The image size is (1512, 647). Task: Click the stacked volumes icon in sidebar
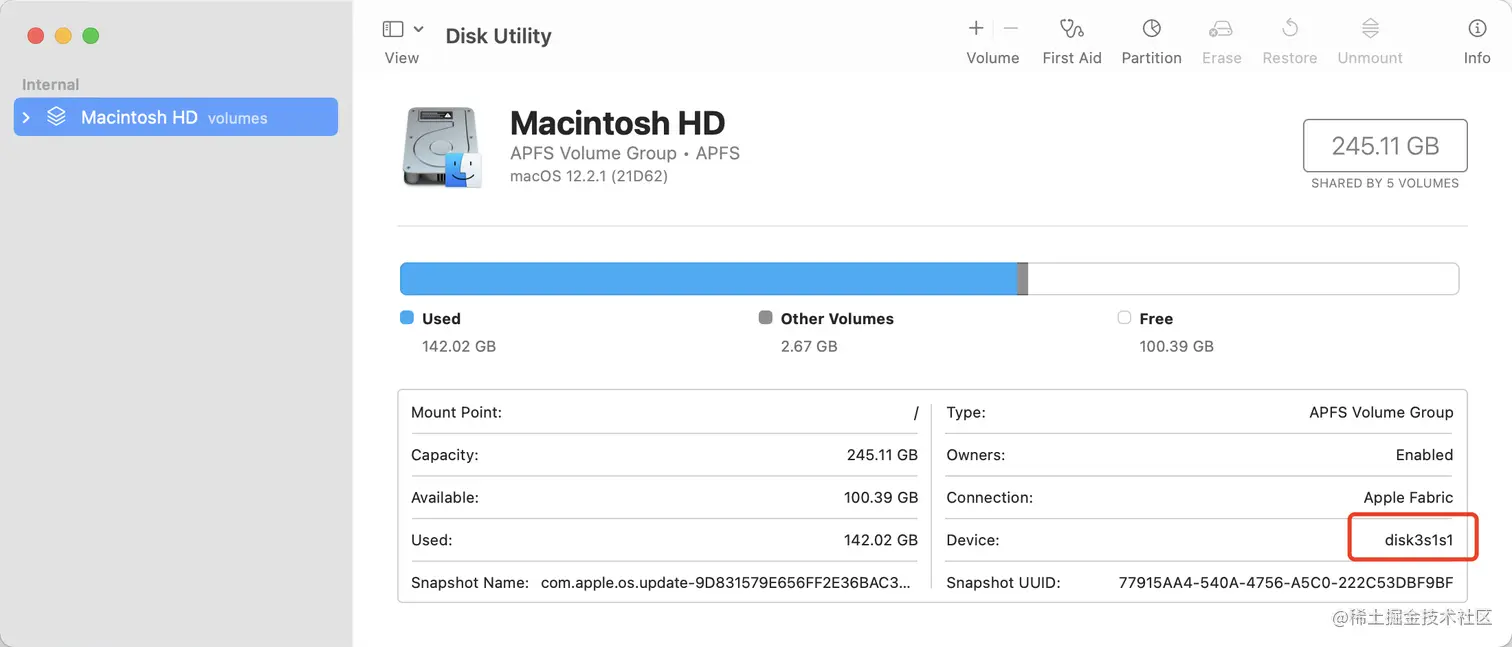57,117
